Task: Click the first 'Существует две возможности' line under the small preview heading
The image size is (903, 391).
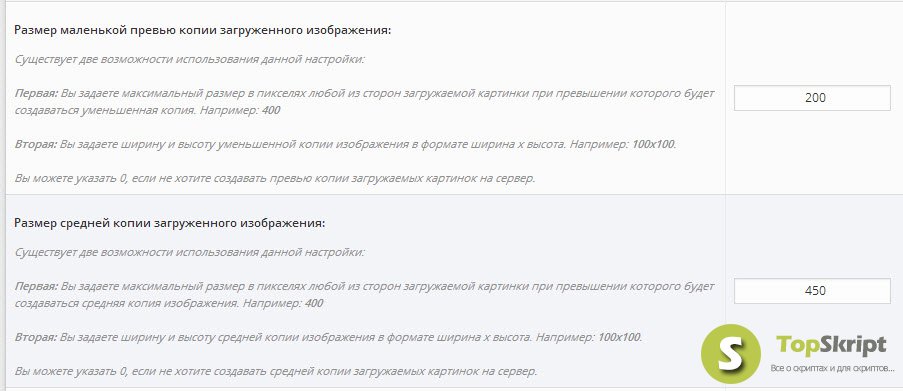Action: tap(189, 59)
